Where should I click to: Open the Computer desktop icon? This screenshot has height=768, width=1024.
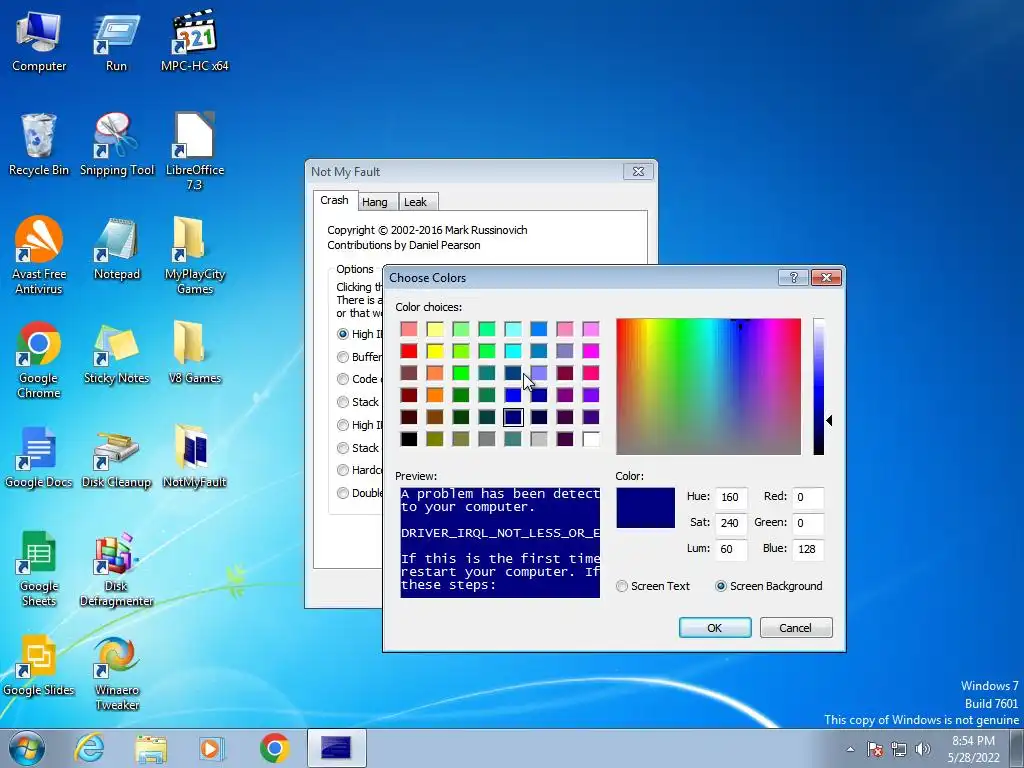point(39,41)
